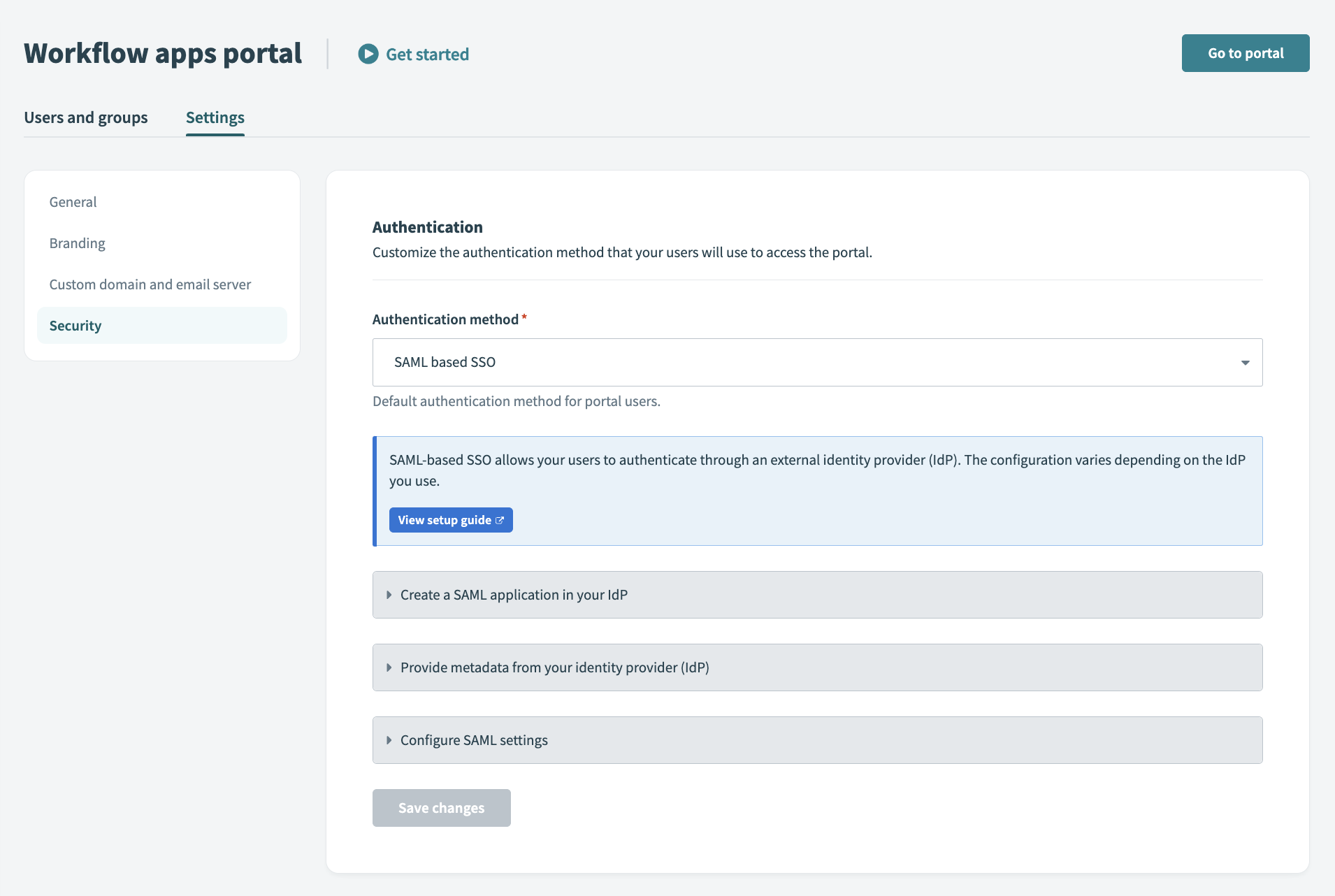Click the View setup guide button
This screenshot has width=1335, height=896.
point(451,520)
